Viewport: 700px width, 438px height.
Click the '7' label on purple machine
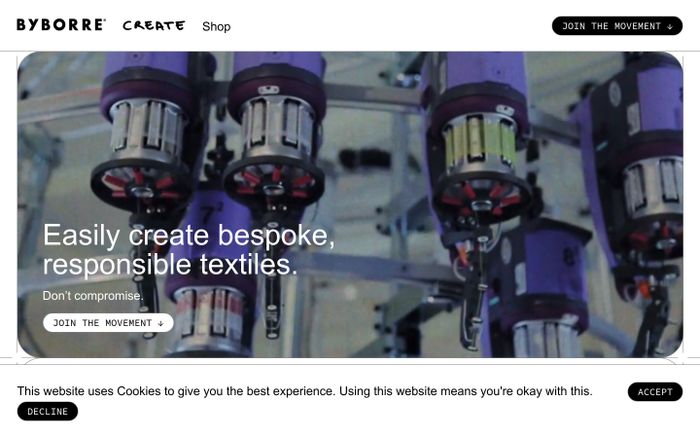tap(207, 214)
